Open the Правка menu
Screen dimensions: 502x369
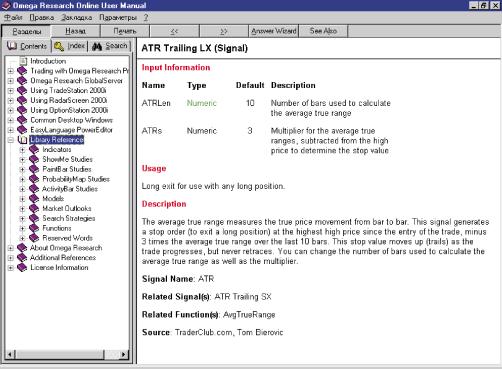(42, 17)
